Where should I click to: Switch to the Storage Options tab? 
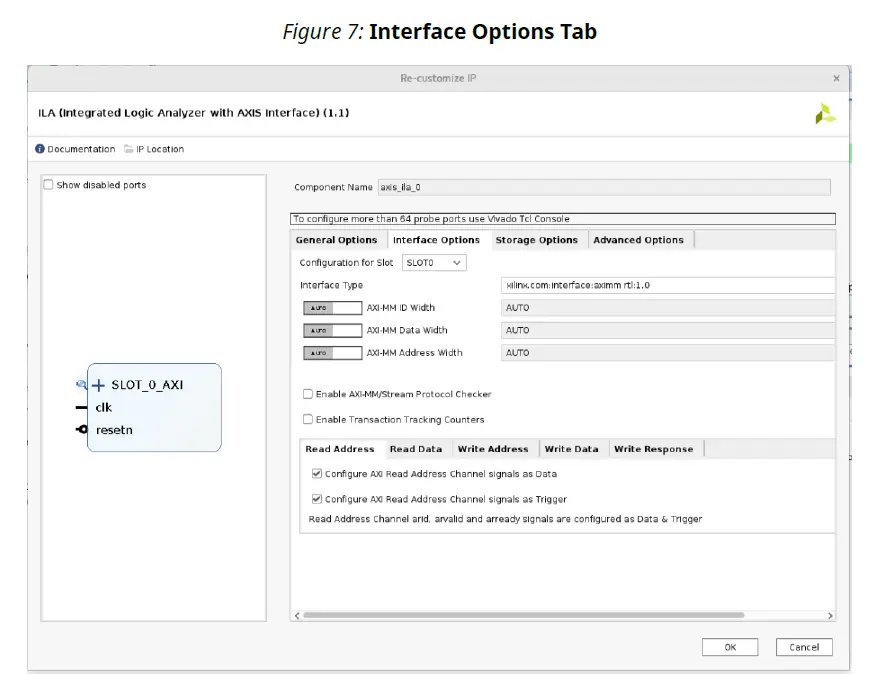coord(535,239)
